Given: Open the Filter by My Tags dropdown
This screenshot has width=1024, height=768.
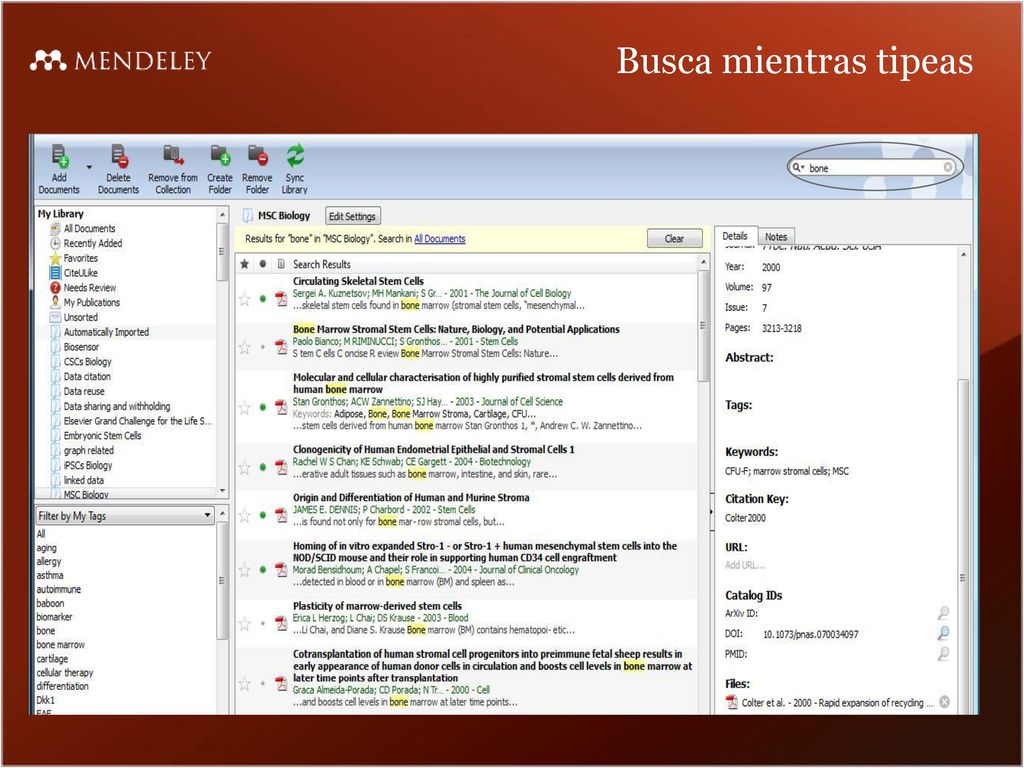Looking at the screenshot, I should coord(125,515).
